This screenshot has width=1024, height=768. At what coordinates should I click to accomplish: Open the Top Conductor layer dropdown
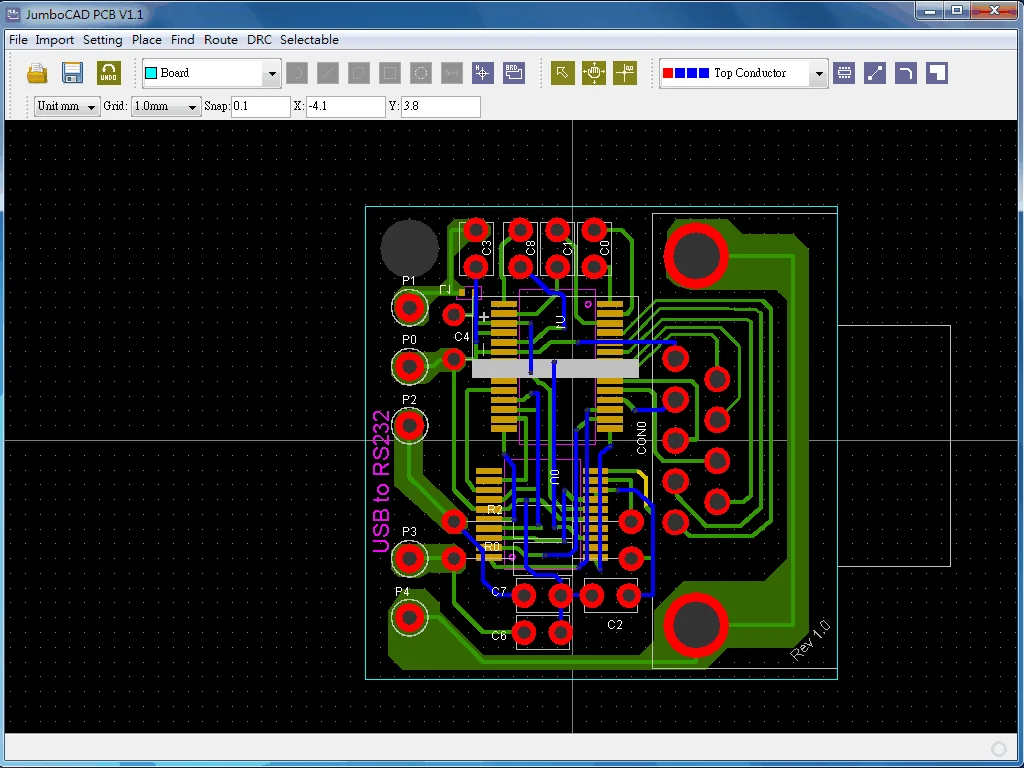[818, 72]
